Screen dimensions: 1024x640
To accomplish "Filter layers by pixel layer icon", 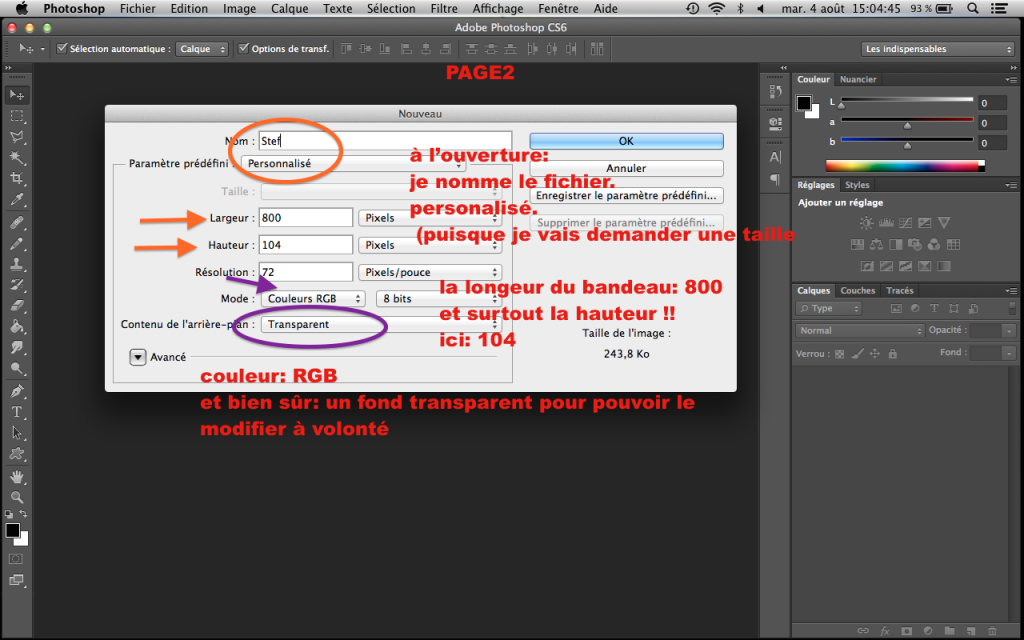I will point(896,309).
